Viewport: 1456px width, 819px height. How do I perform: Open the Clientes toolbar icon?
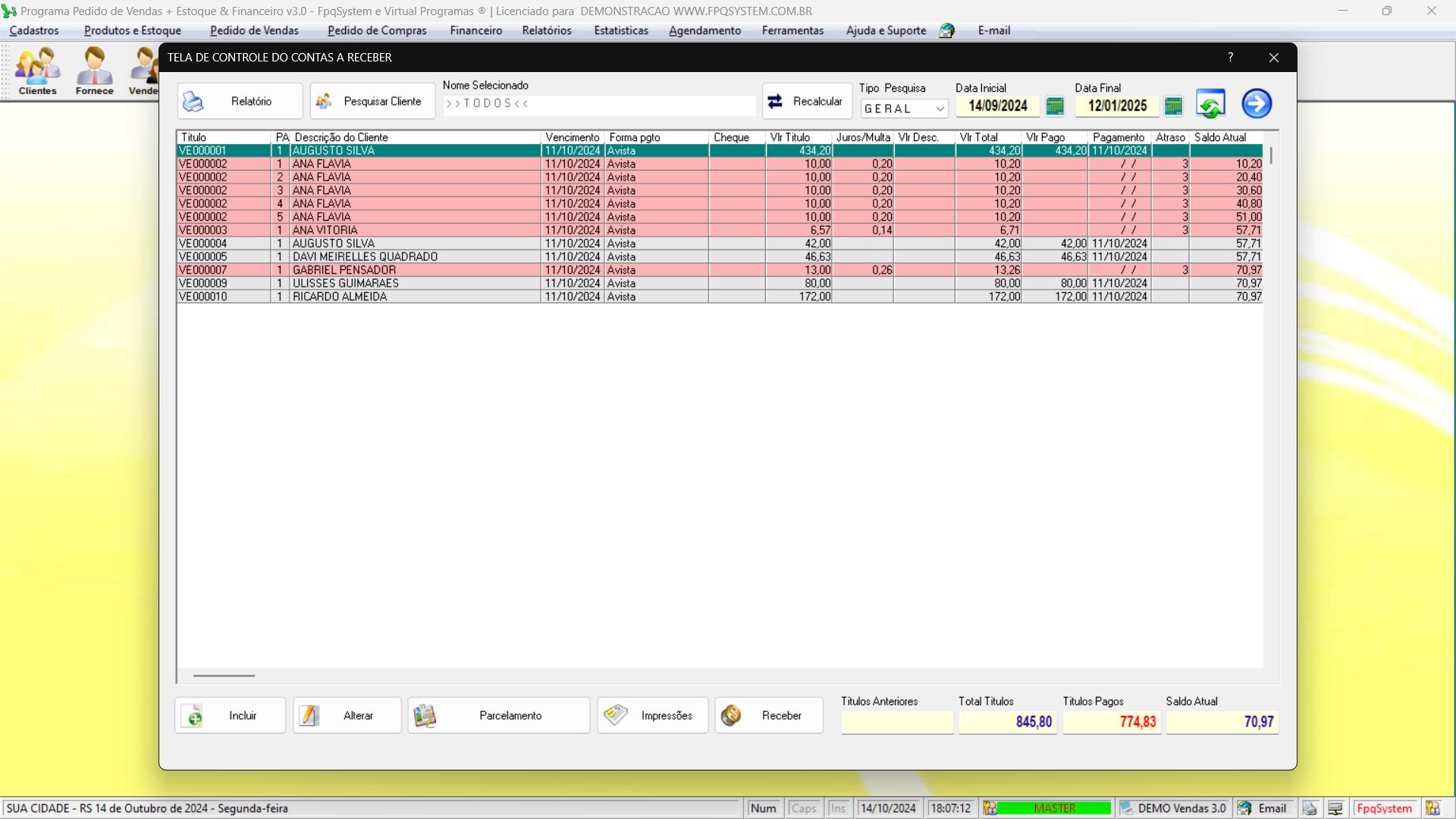pos(38,71)
